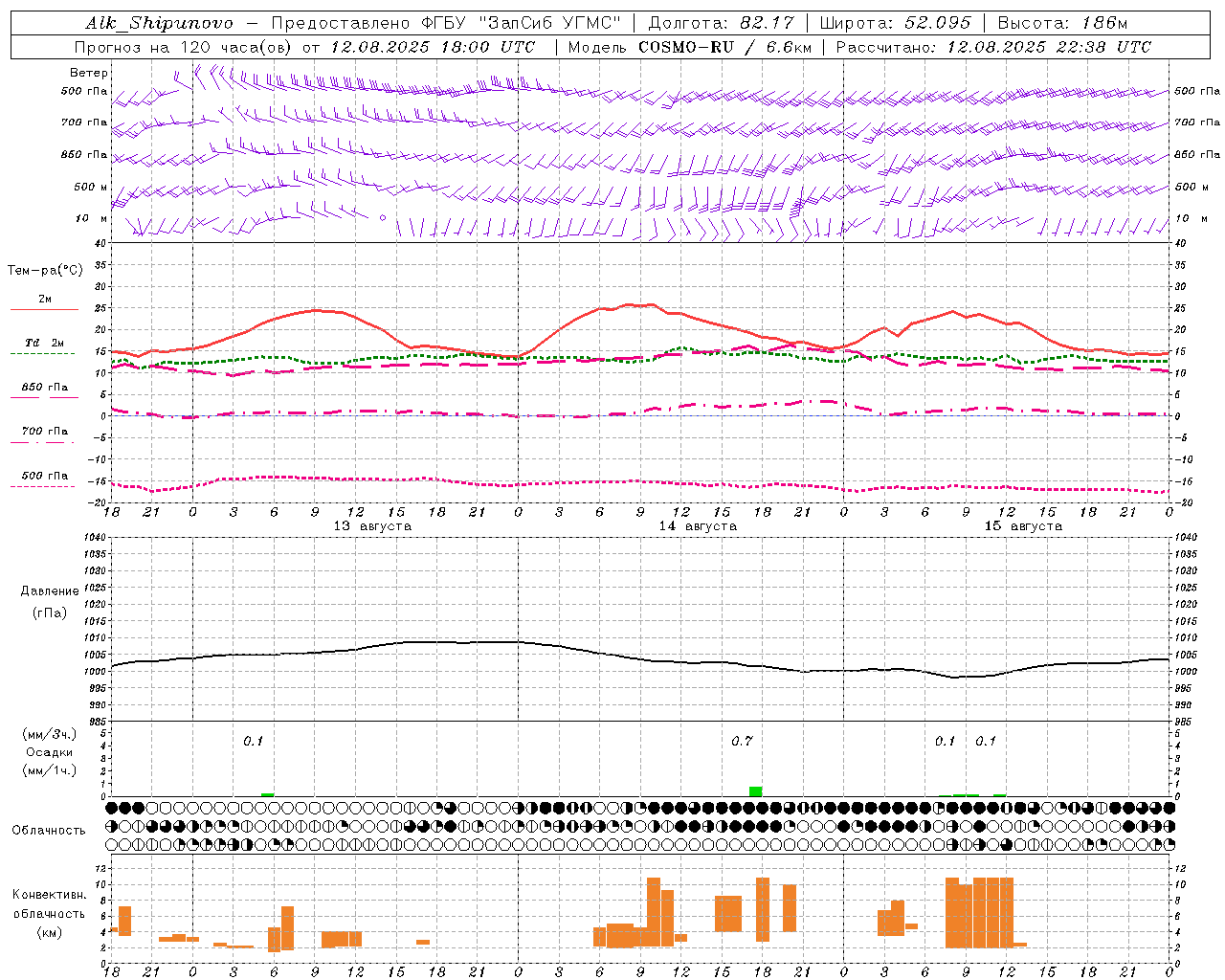The height and width of the screenshot is (980, 1225).
Task: Select the longitude value "Долгота: 82.17"
Action: tap(721, 23)
